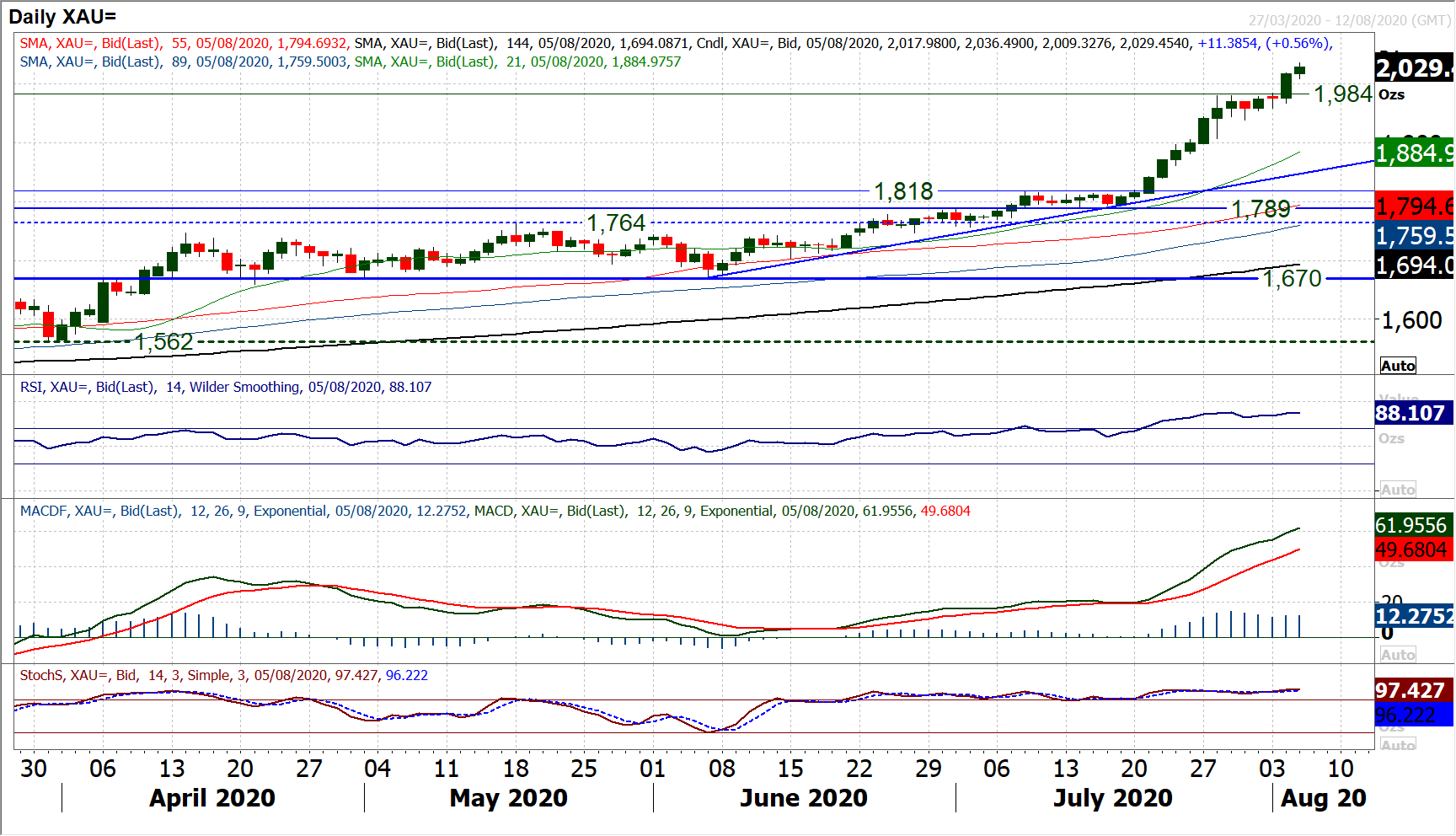
Task: Select the 2,029 last price label
Action: coord(1415,67)
